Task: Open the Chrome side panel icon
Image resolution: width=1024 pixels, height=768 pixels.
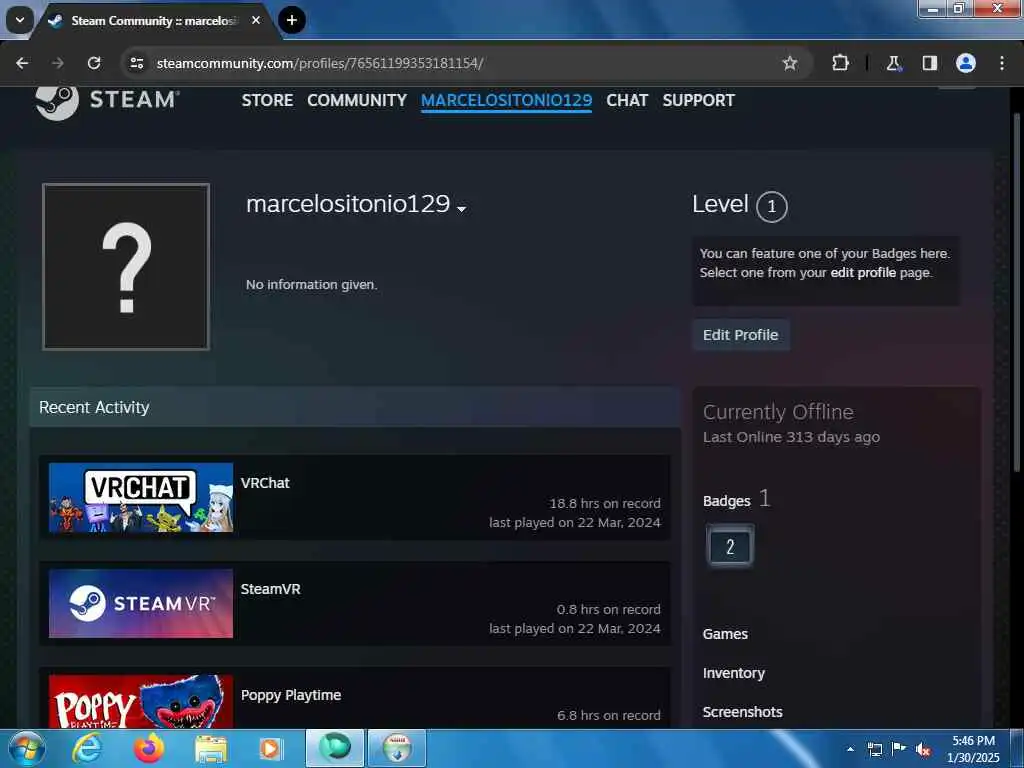Action: coord(929,63)
